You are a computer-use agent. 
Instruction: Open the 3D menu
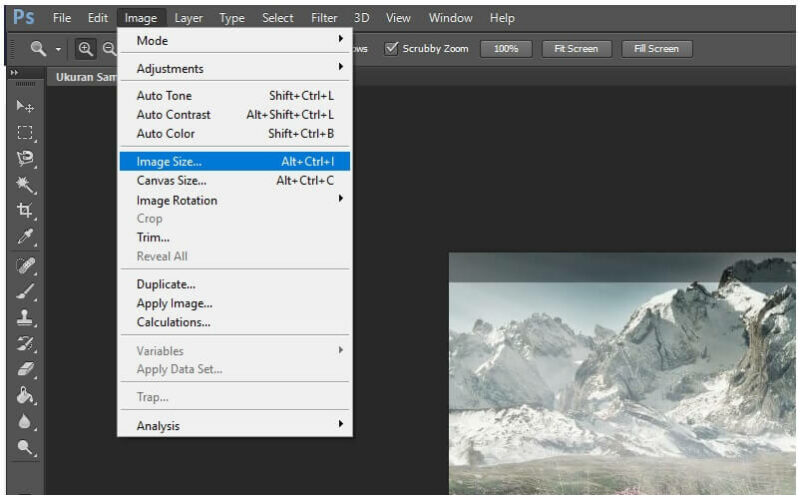click(x=362, y=18)
